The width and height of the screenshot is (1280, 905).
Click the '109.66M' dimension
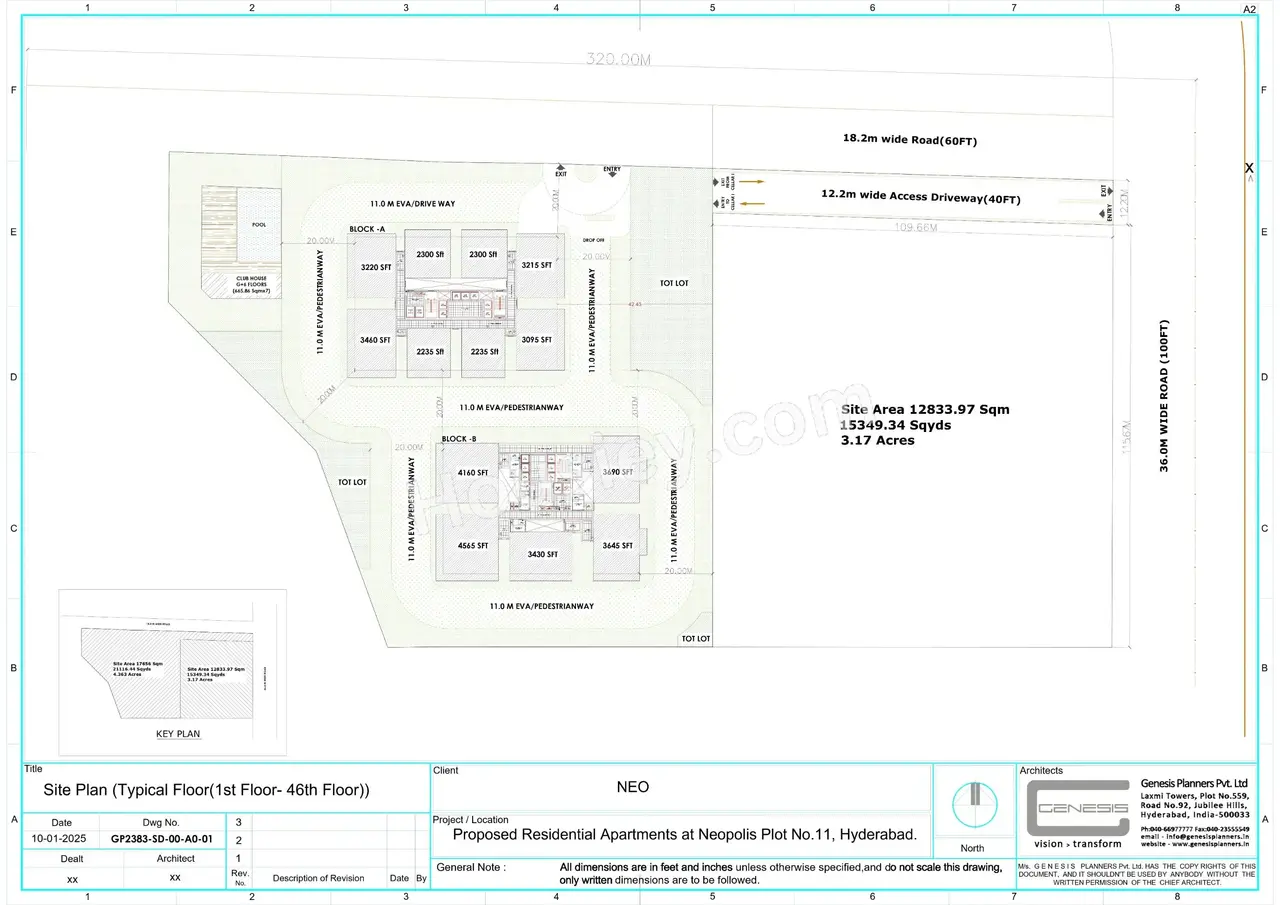tap(915, 228)
